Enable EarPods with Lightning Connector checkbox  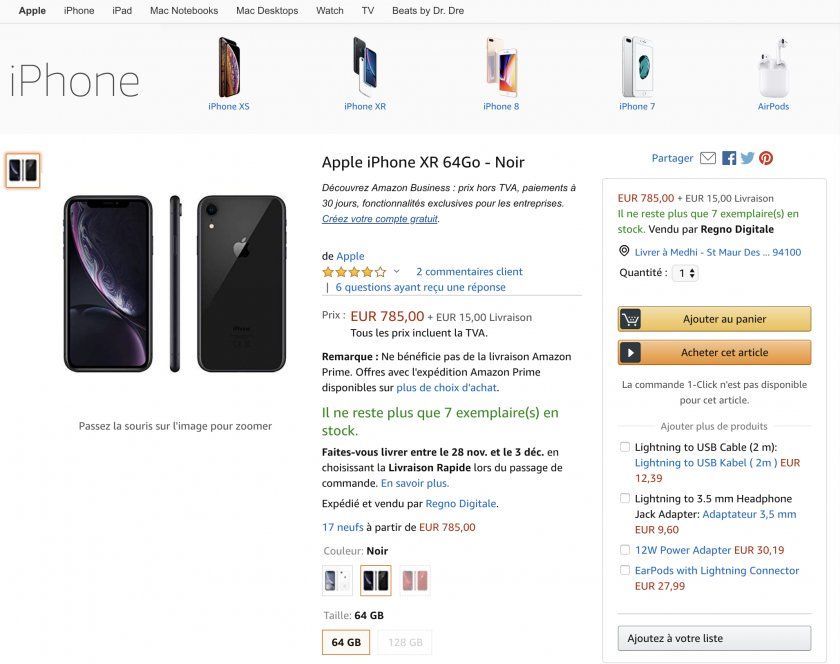point(625,571)
